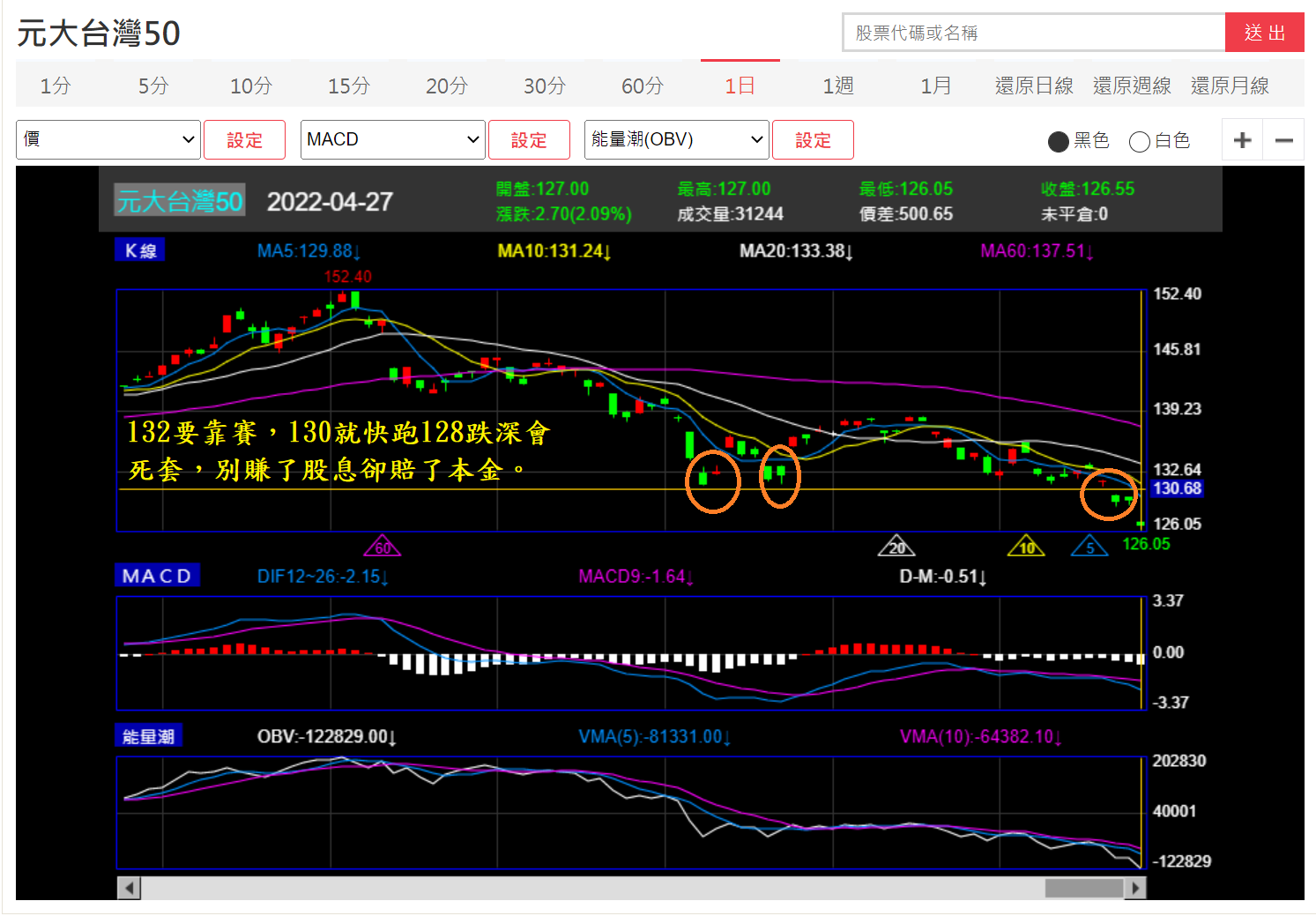Click the 能量潮 panel label
1316x916 pixels.
(148, 736)
